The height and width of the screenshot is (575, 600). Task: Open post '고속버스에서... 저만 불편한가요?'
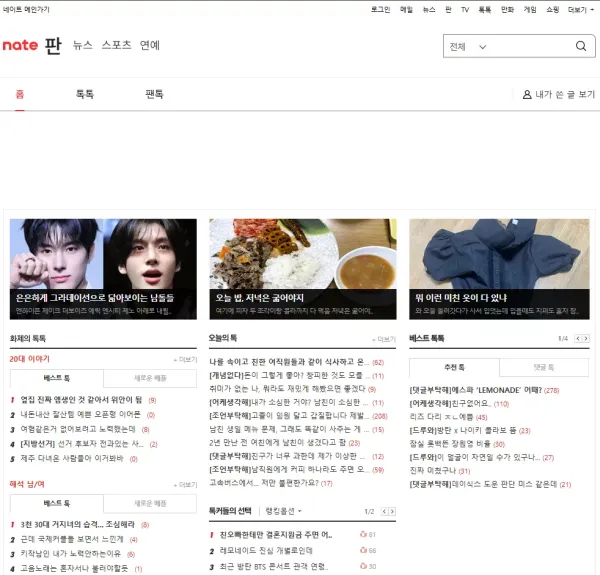click(x=264, y=483)
